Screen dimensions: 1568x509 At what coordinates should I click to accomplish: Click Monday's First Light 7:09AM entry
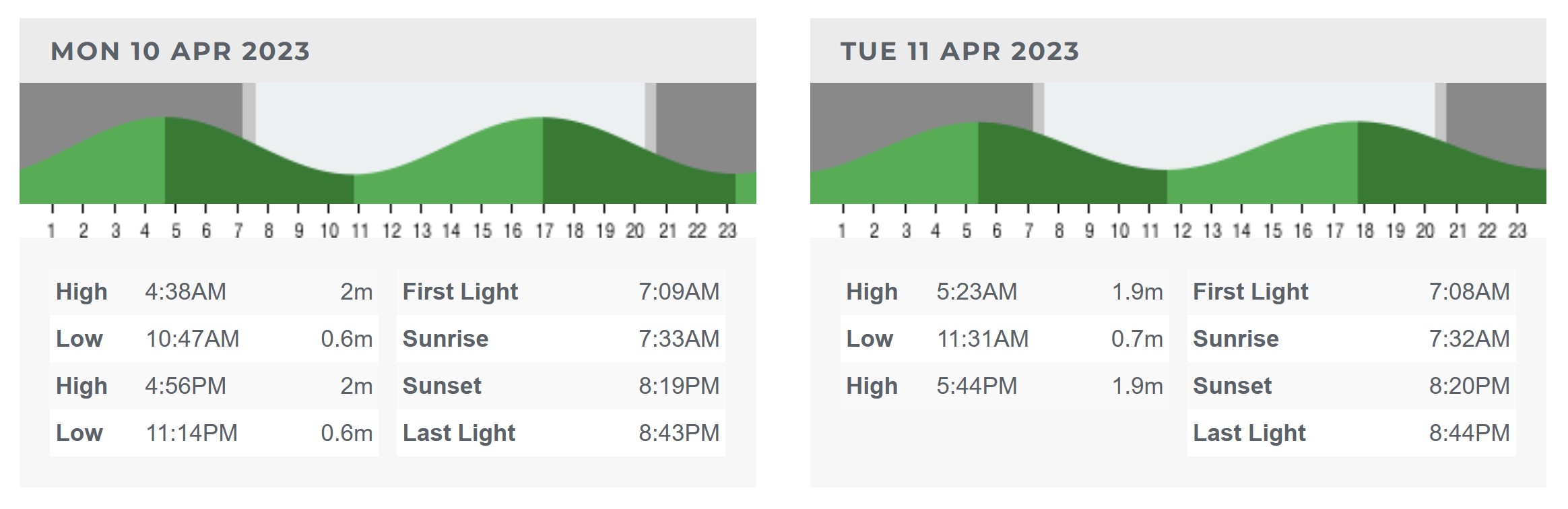pyautogui.click(x=561, y=292)
